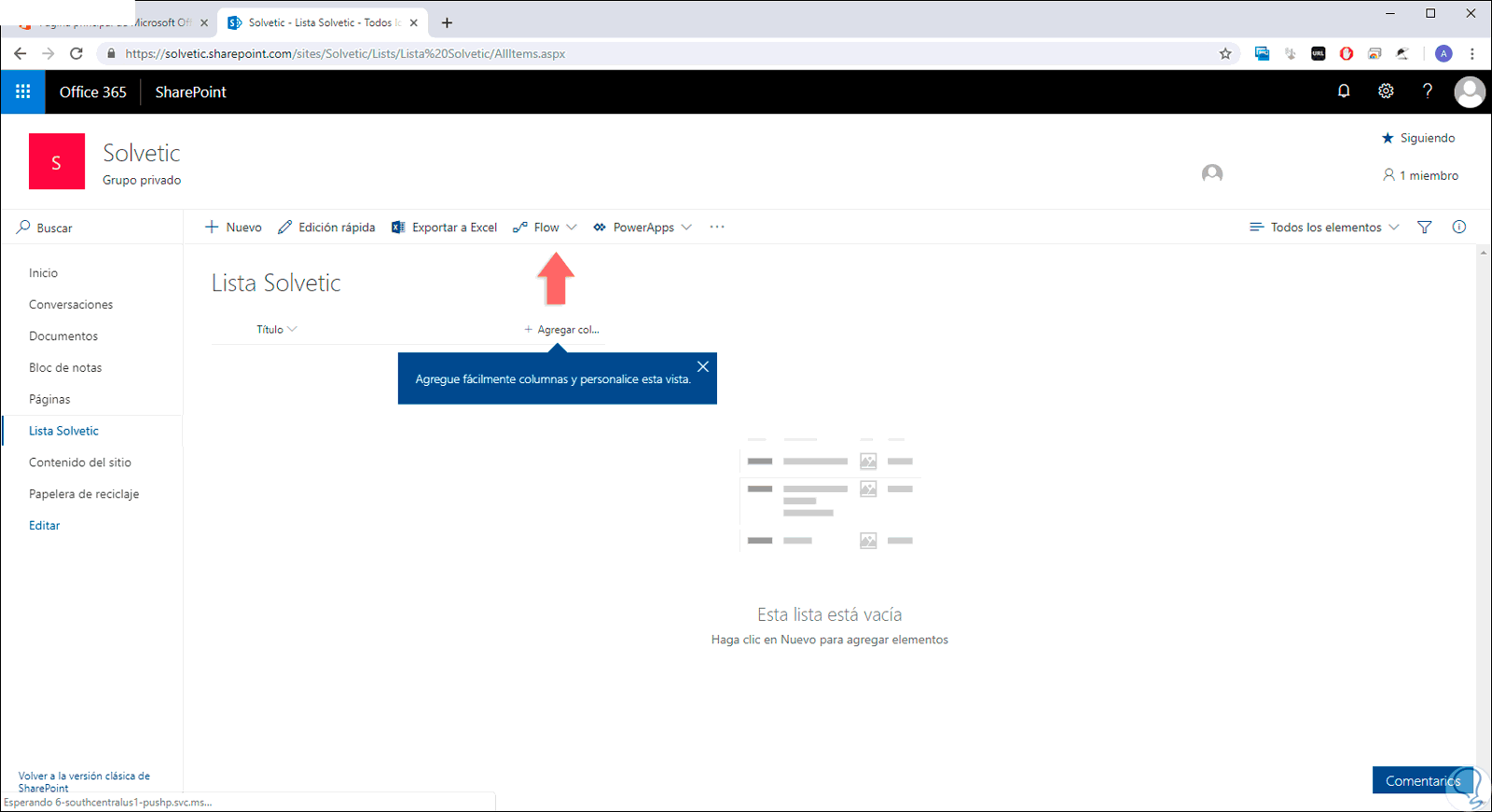1492x812 pixels.
Task: Click the Solvetic site logo tile
Action: (57, 161)
